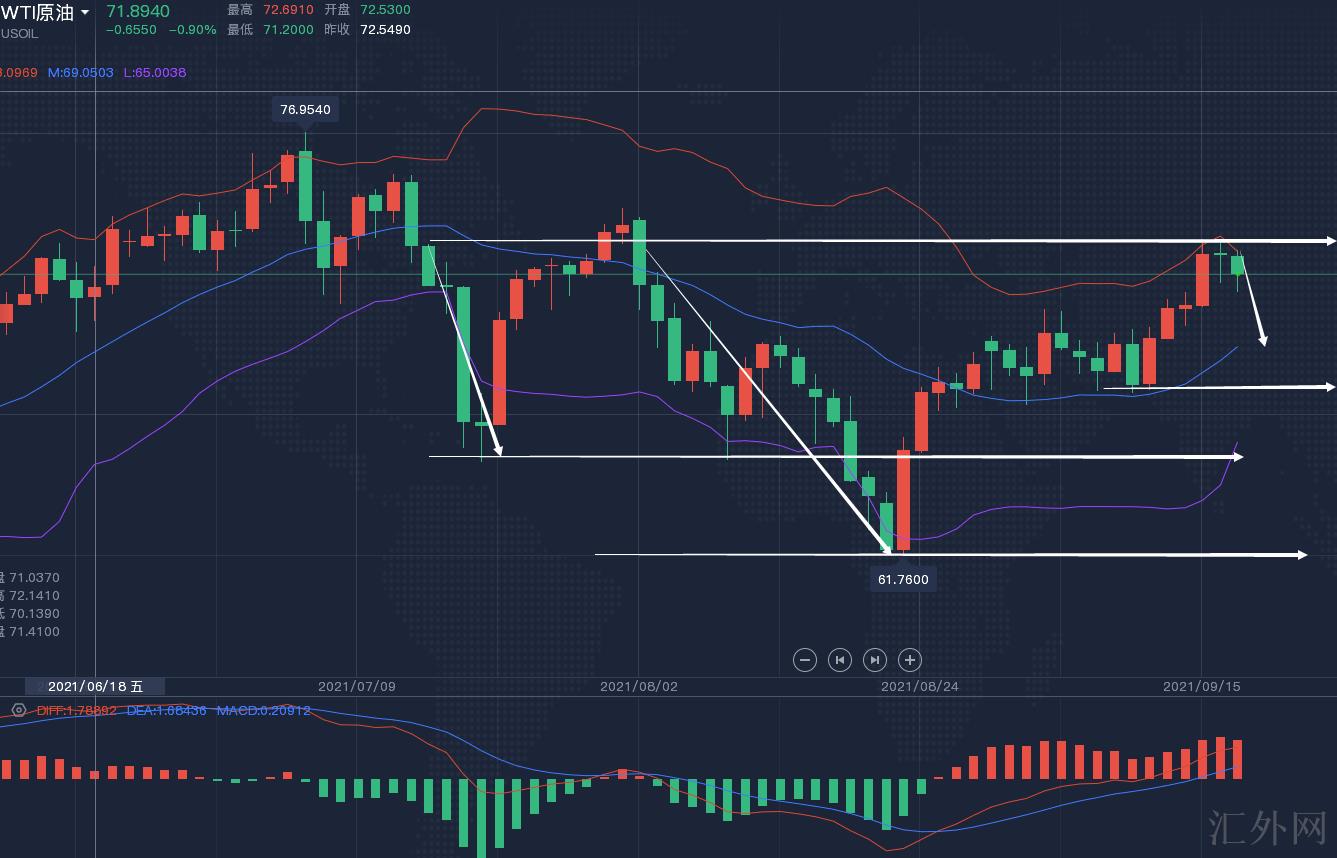Click the percent change −0.90%
Viewport: 1337px width, 858px height.
click(x=192, y=30)
